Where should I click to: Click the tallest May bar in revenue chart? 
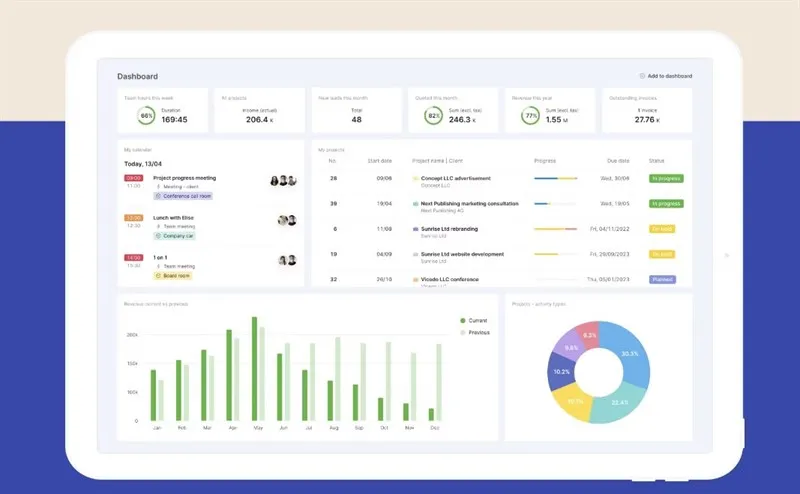pyautogui.click(x=257, y=370)
